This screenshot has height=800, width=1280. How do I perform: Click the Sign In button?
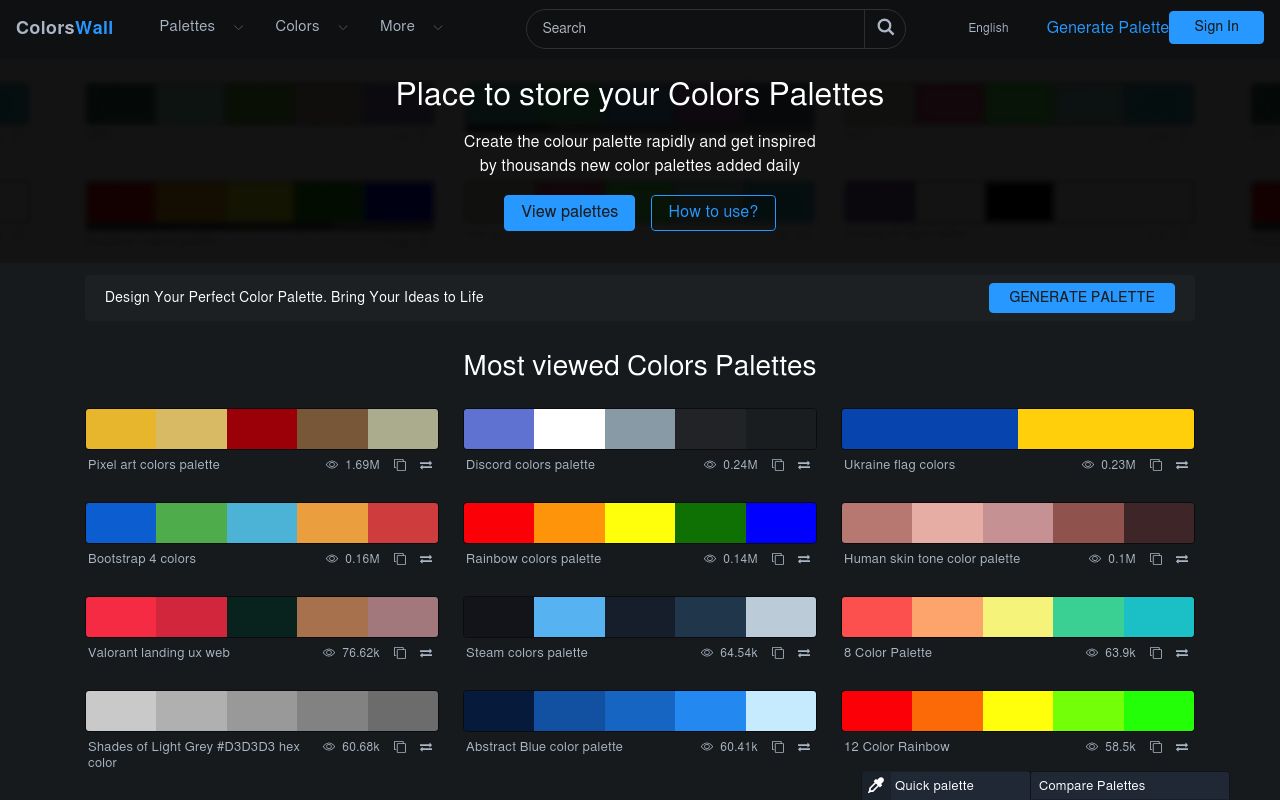[x=1216, y=27]
